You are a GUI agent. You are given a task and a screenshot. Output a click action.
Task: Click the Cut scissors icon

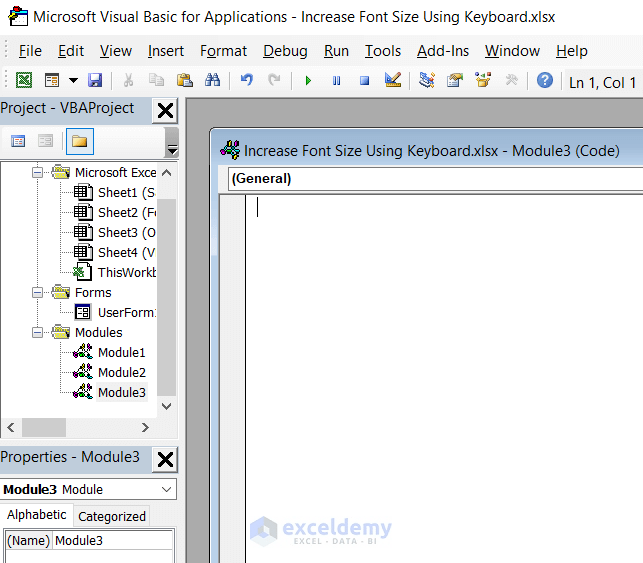pyautogui.click(x=128, y=80)
